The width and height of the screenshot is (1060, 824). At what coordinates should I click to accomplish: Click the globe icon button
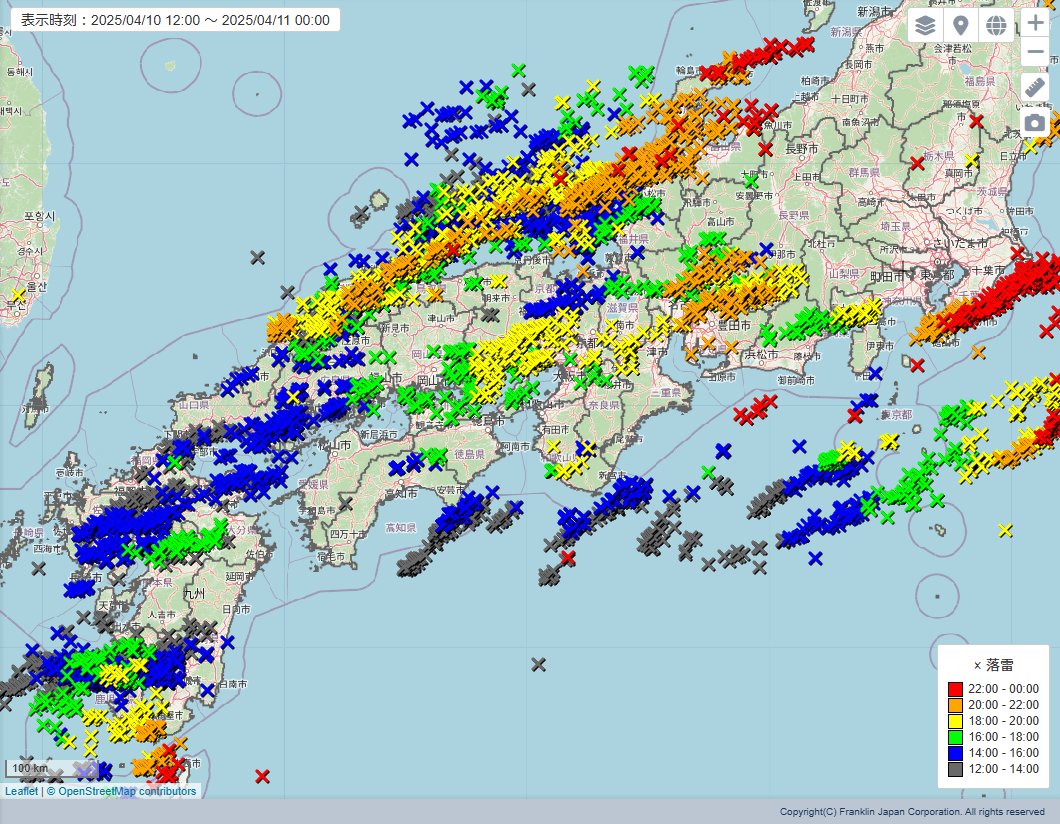click(996, 26)
